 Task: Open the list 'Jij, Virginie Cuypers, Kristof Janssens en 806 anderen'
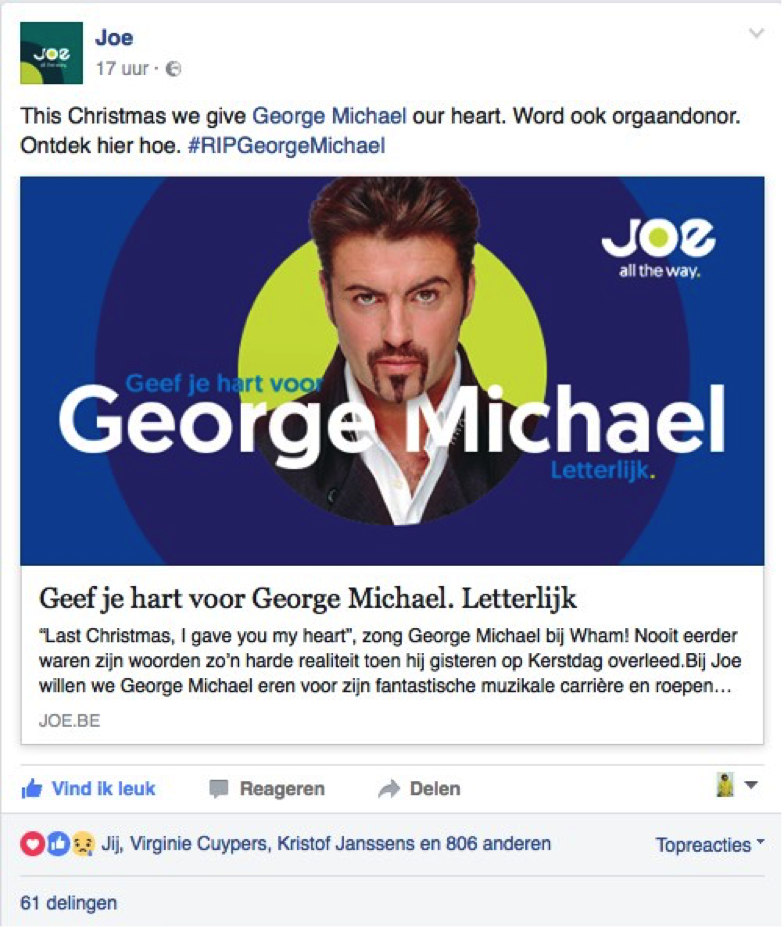pyautogui.click(x=326, y=844)
